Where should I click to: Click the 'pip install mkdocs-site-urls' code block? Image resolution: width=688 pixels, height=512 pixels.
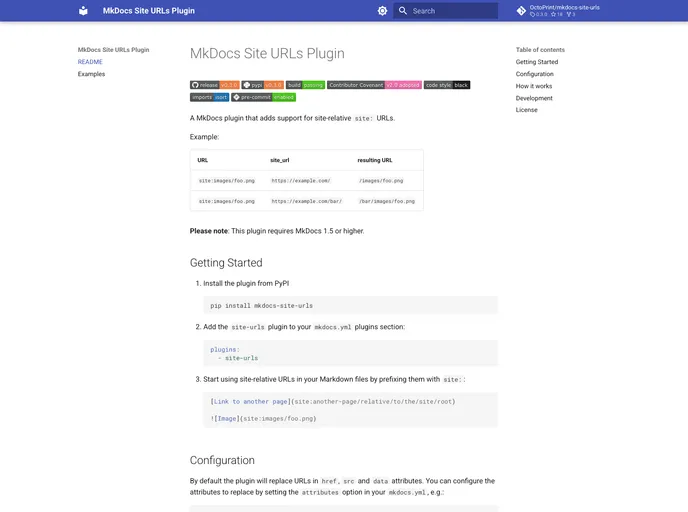[350, 305]
